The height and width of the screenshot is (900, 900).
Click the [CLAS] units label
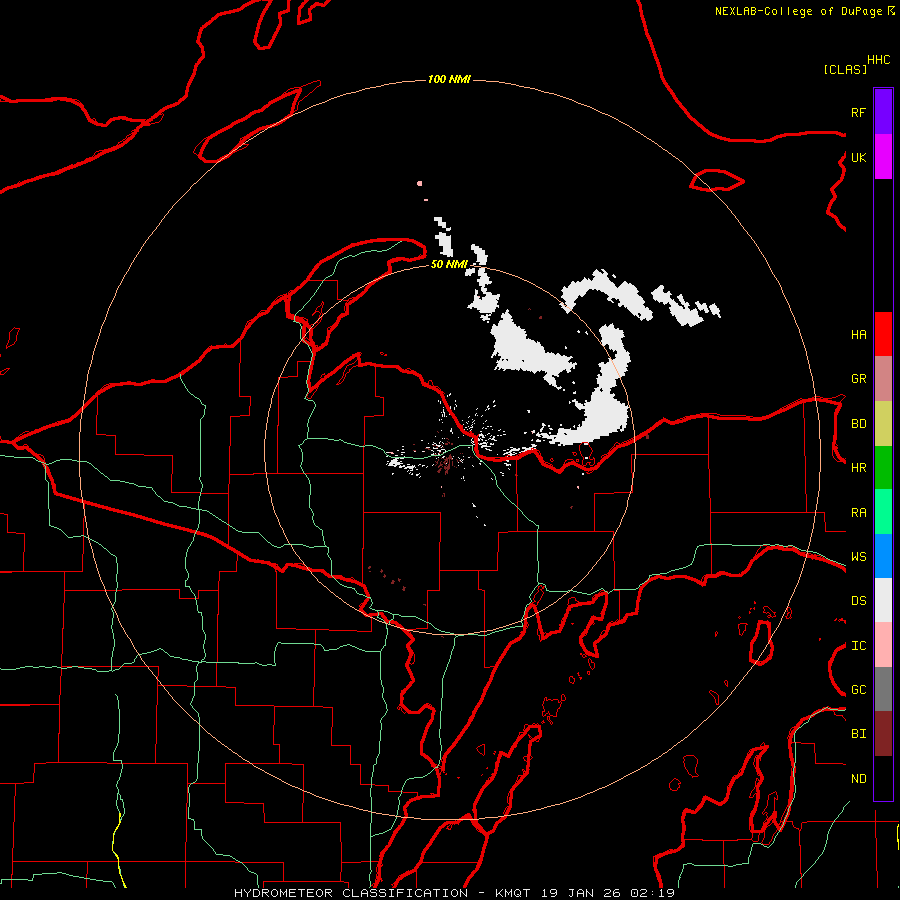click(845, 69)
